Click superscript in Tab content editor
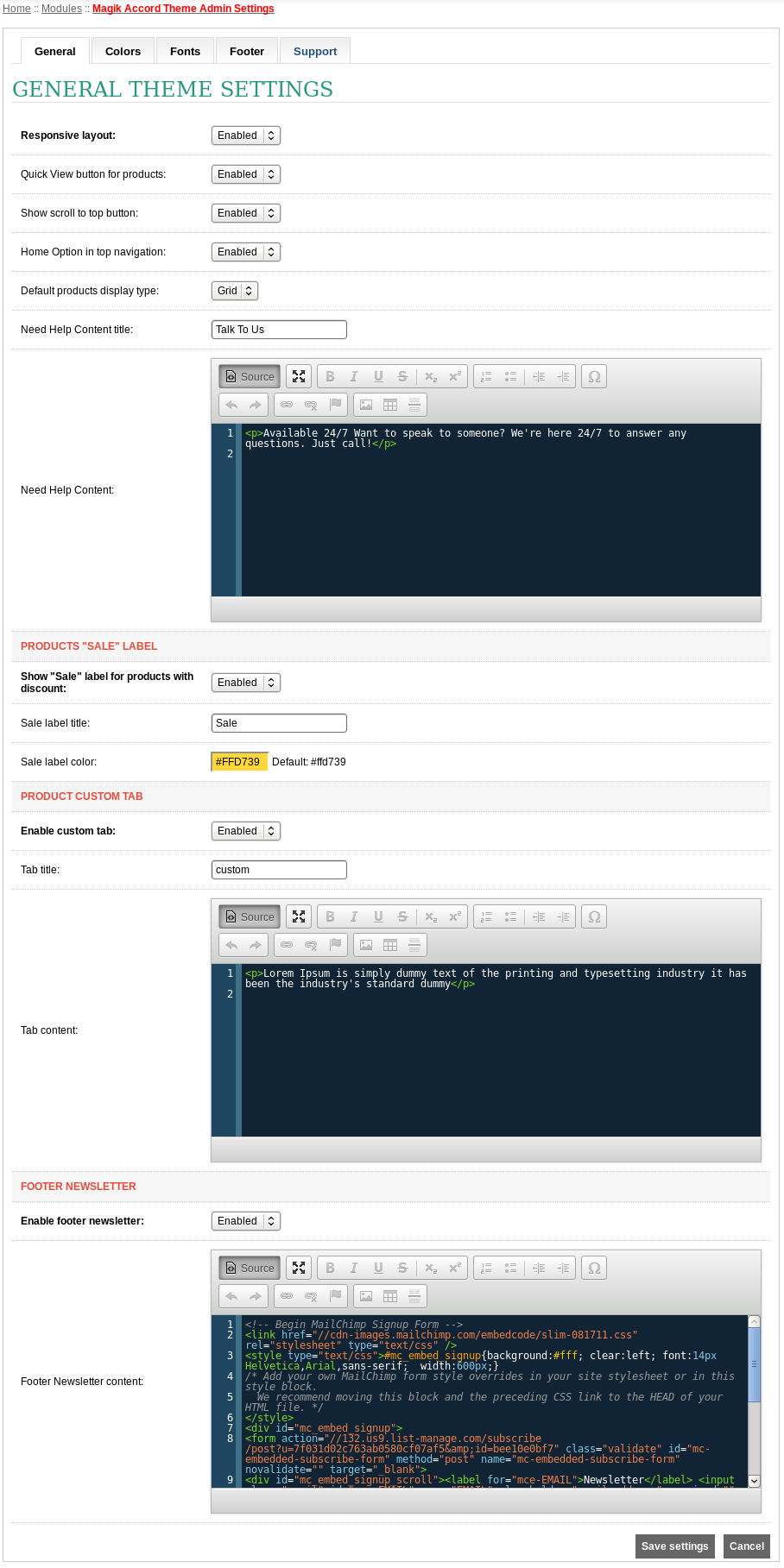 pyautogui.click(x=455, y=916)
